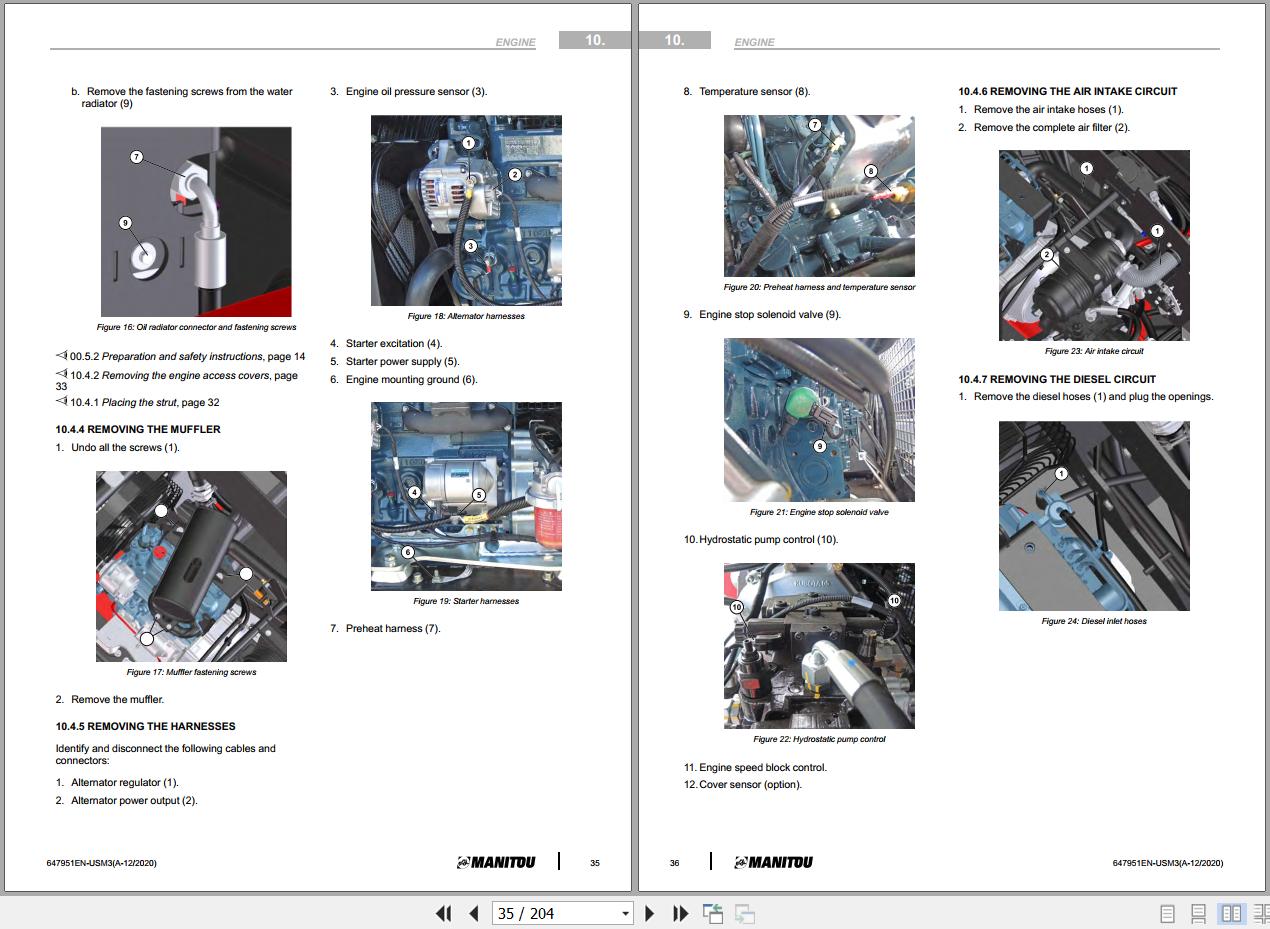Screen dimensions: 1270x929
Task: Click heading 10.4.4 REMOVING THE MUFFLER
Action: [x=138, y=429]
